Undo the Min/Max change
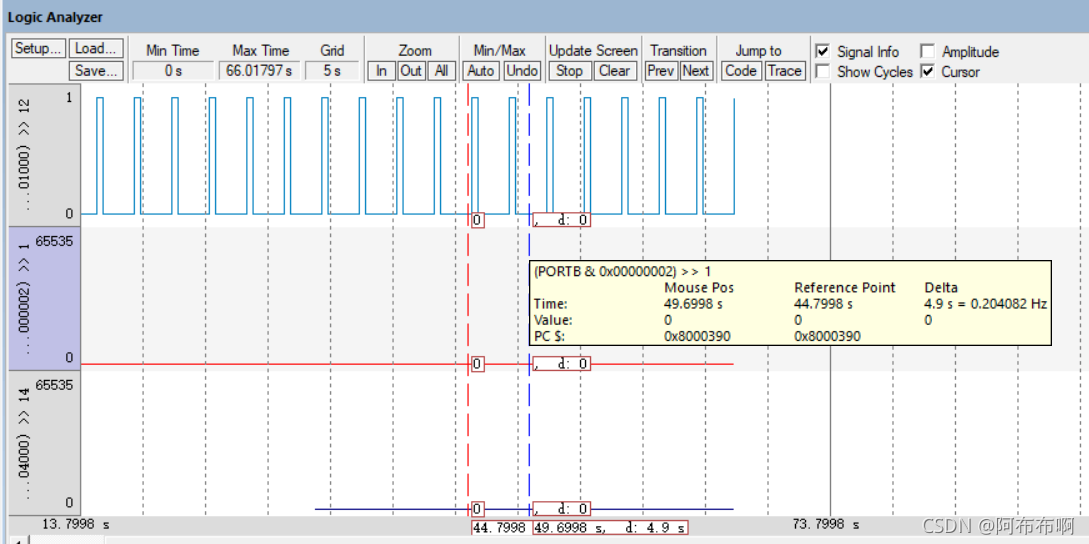This screenshot has height=544, width=1089. pos(522,71)
